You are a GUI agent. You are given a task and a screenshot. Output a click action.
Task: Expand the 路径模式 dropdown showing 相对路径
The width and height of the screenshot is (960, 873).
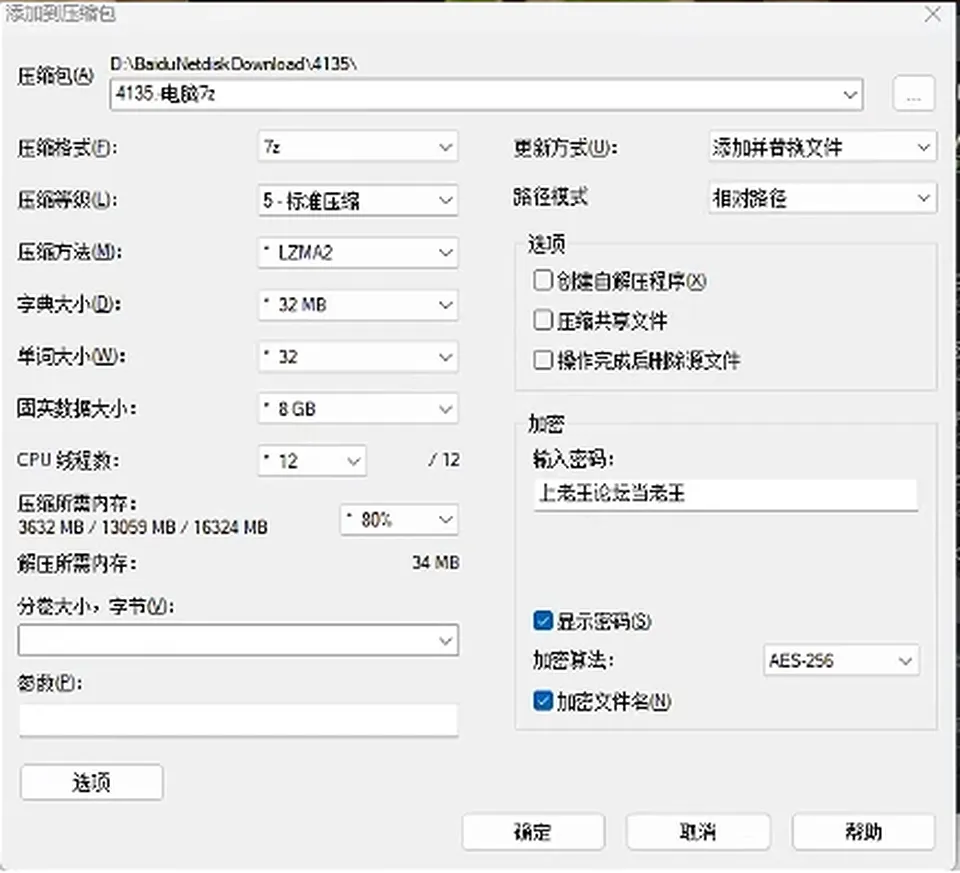point(822,198)
